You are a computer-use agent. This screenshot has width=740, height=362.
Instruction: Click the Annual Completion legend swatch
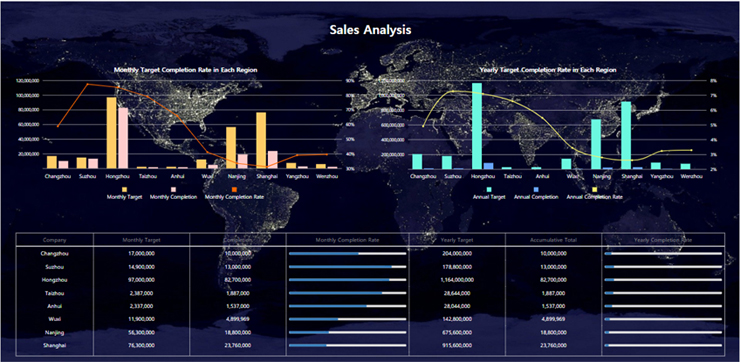click(536, 189)
